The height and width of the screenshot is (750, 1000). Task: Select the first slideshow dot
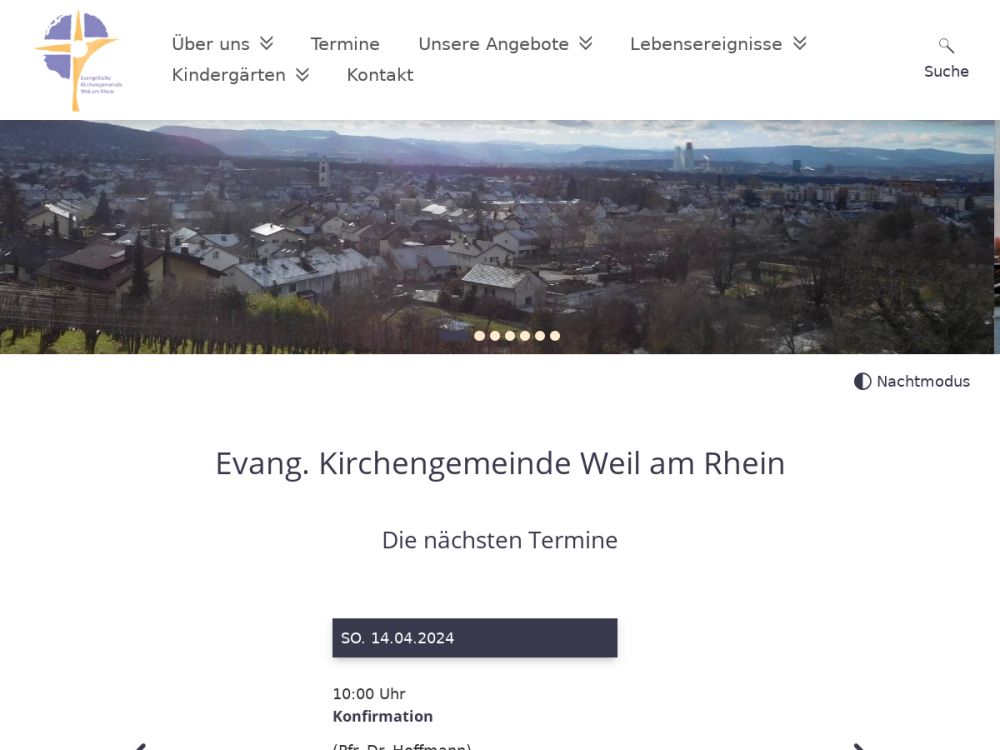pyautogui.click(x=480, y=336)
